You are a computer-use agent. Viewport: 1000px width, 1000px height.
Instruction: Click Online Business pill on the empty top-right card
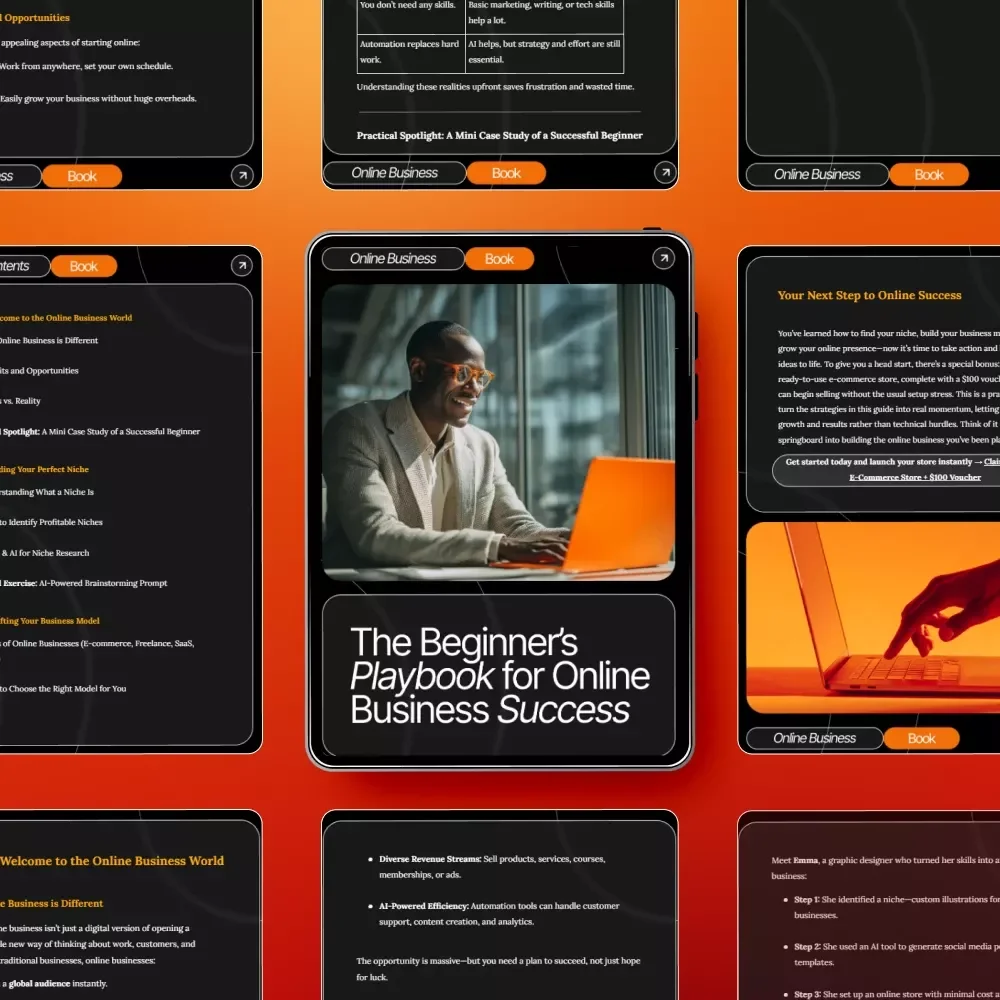click(x=817, y=175)
